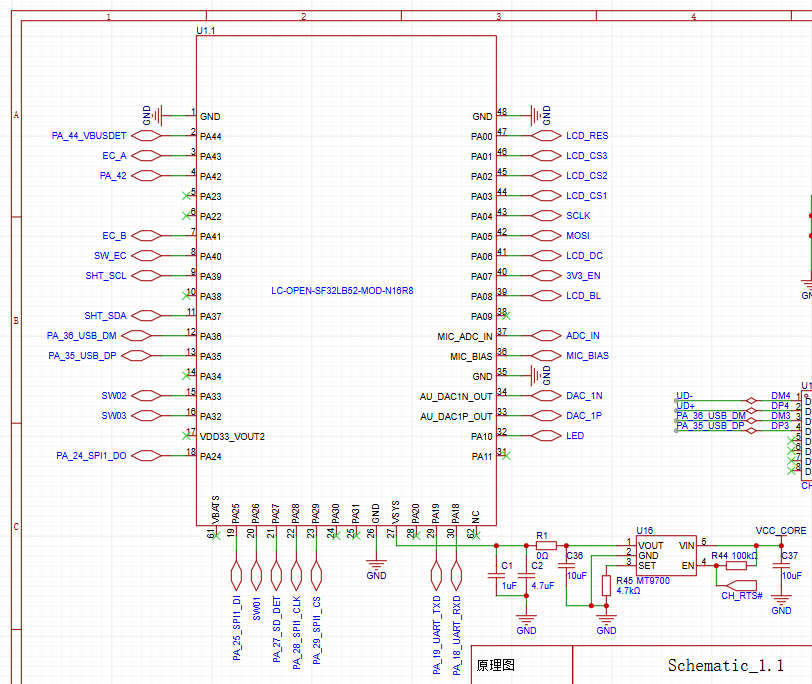Select the LED net port symbol

click(546, 435)
